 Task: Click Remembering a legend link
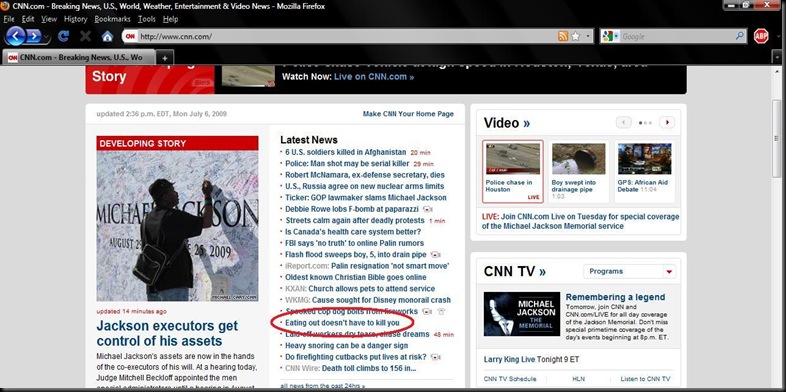615,297
